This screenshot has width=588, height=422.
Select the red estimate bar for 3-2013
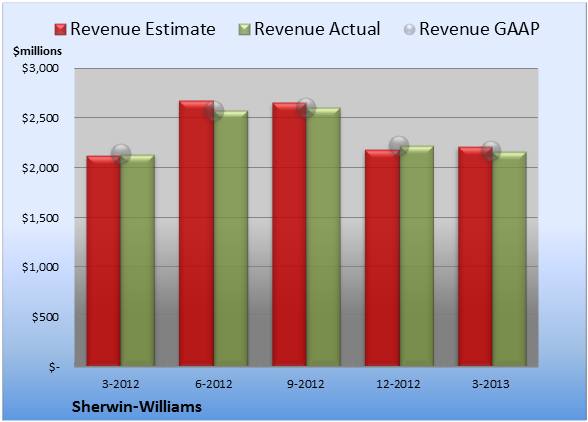(475, 256)
